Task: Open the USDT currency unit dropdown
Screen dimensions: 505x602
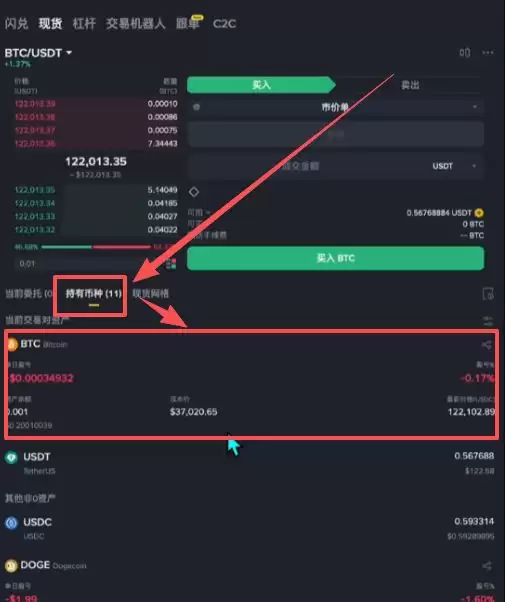Action: (454, 166)
